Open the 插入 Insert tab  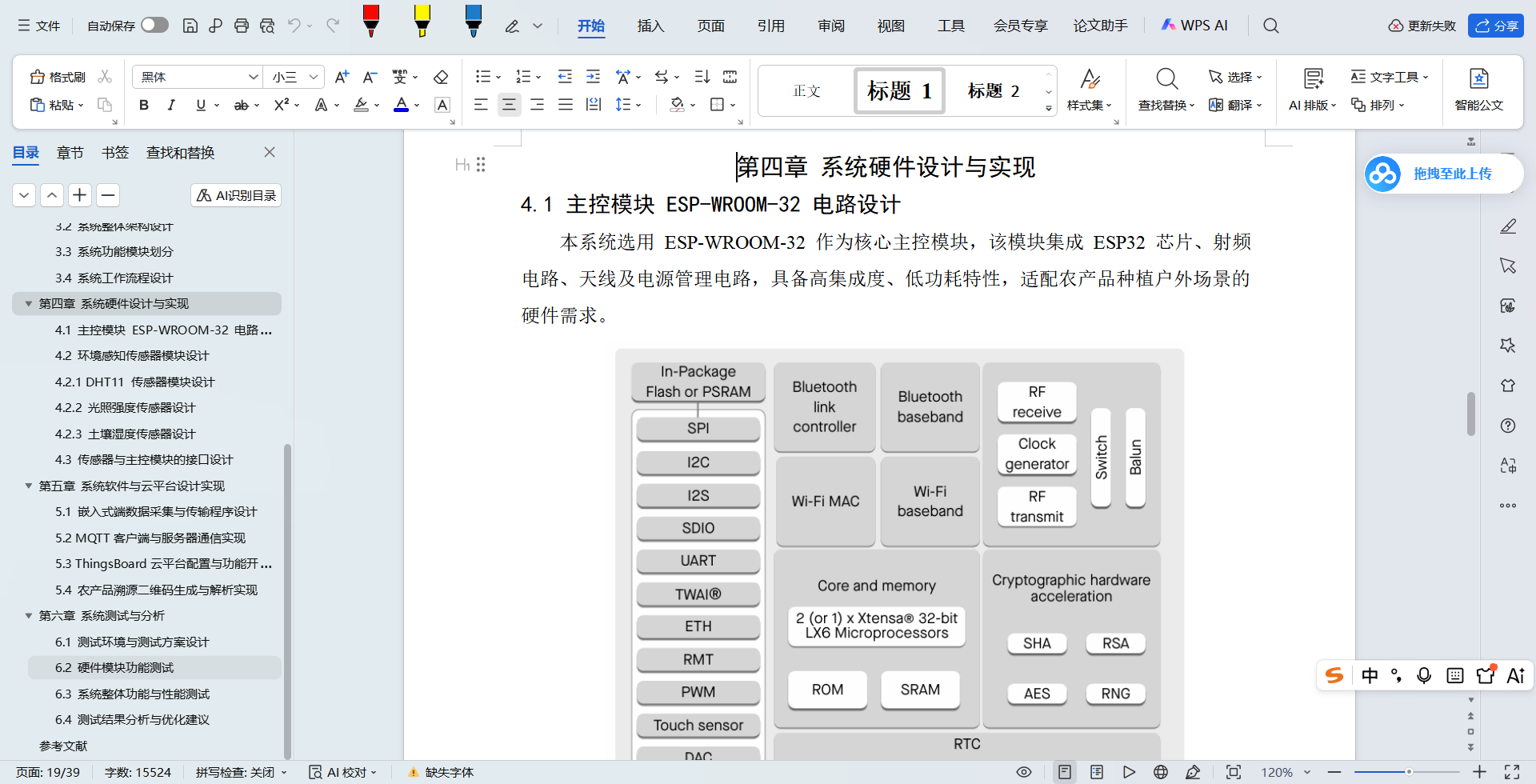click(x=650, y=26)
